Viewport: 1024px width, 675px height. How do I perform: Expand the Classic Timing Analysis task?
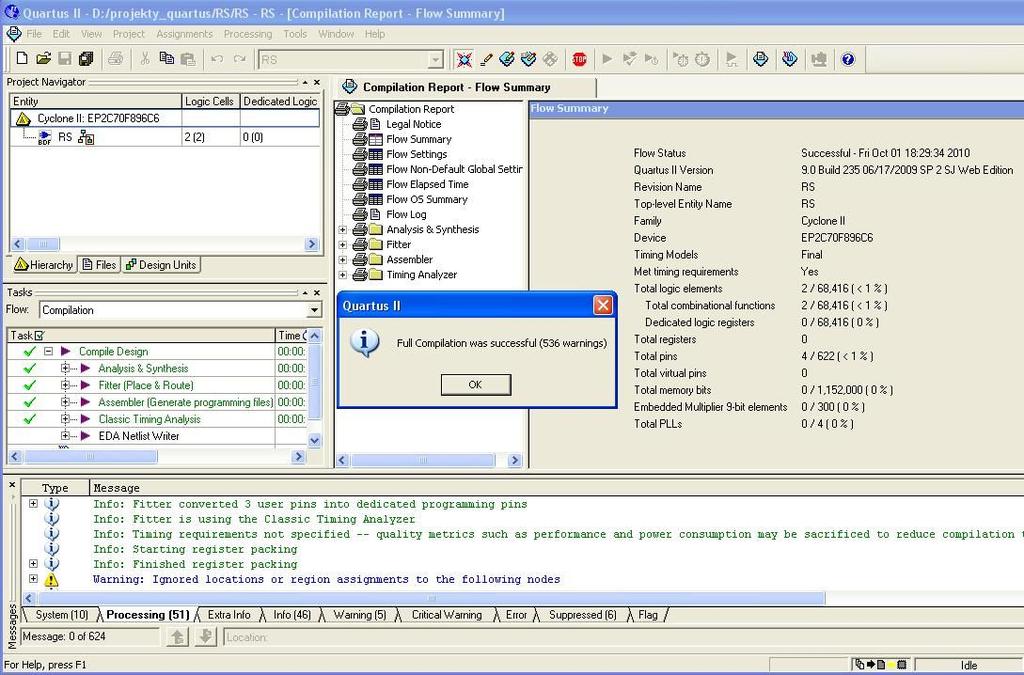65,418
